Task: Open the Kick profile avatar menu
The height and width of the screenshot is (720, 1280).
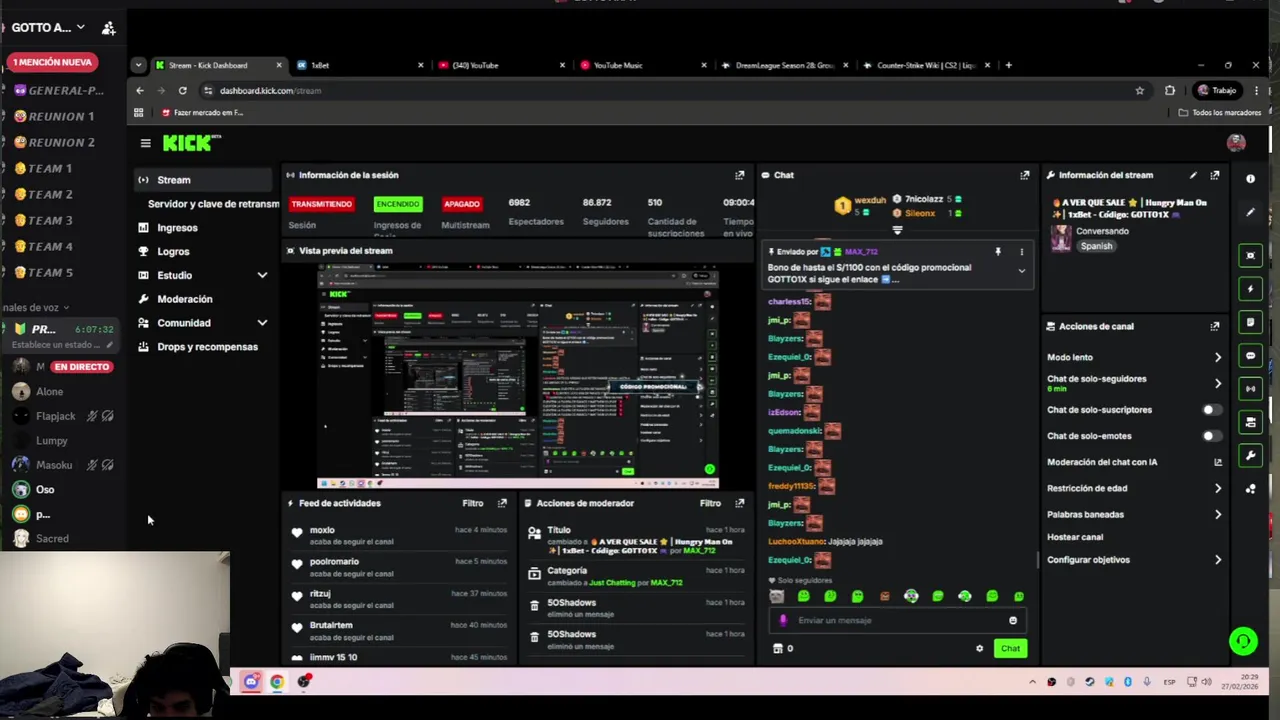Action: coord(1236,143)
